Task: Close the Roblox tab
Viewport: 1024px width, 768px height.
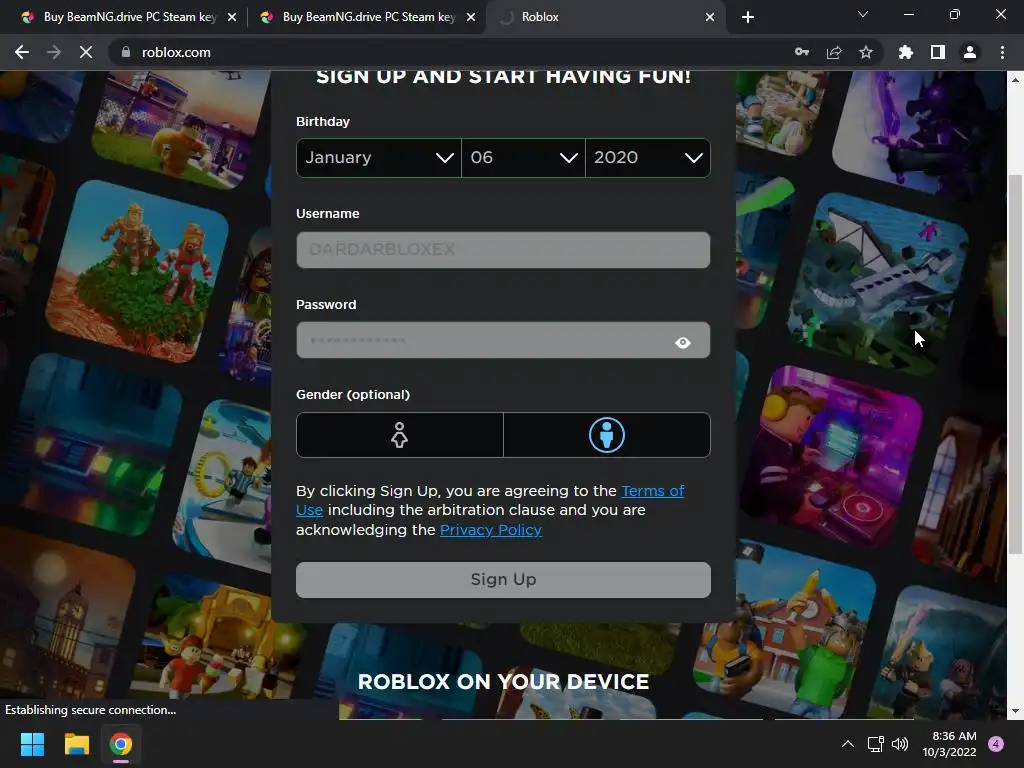Action: [710, 17]
